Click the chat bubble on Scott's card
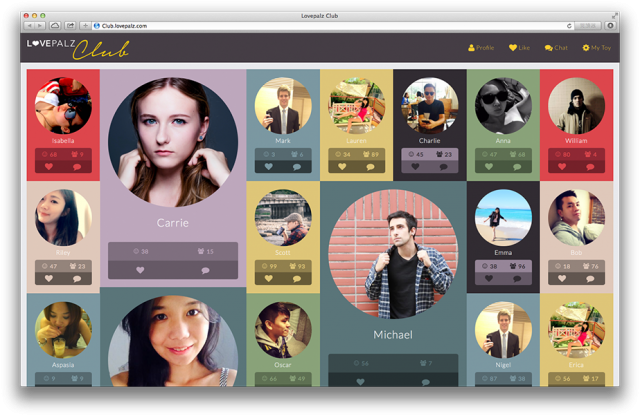This screenshot has width=640, height=416. point(297,279)
